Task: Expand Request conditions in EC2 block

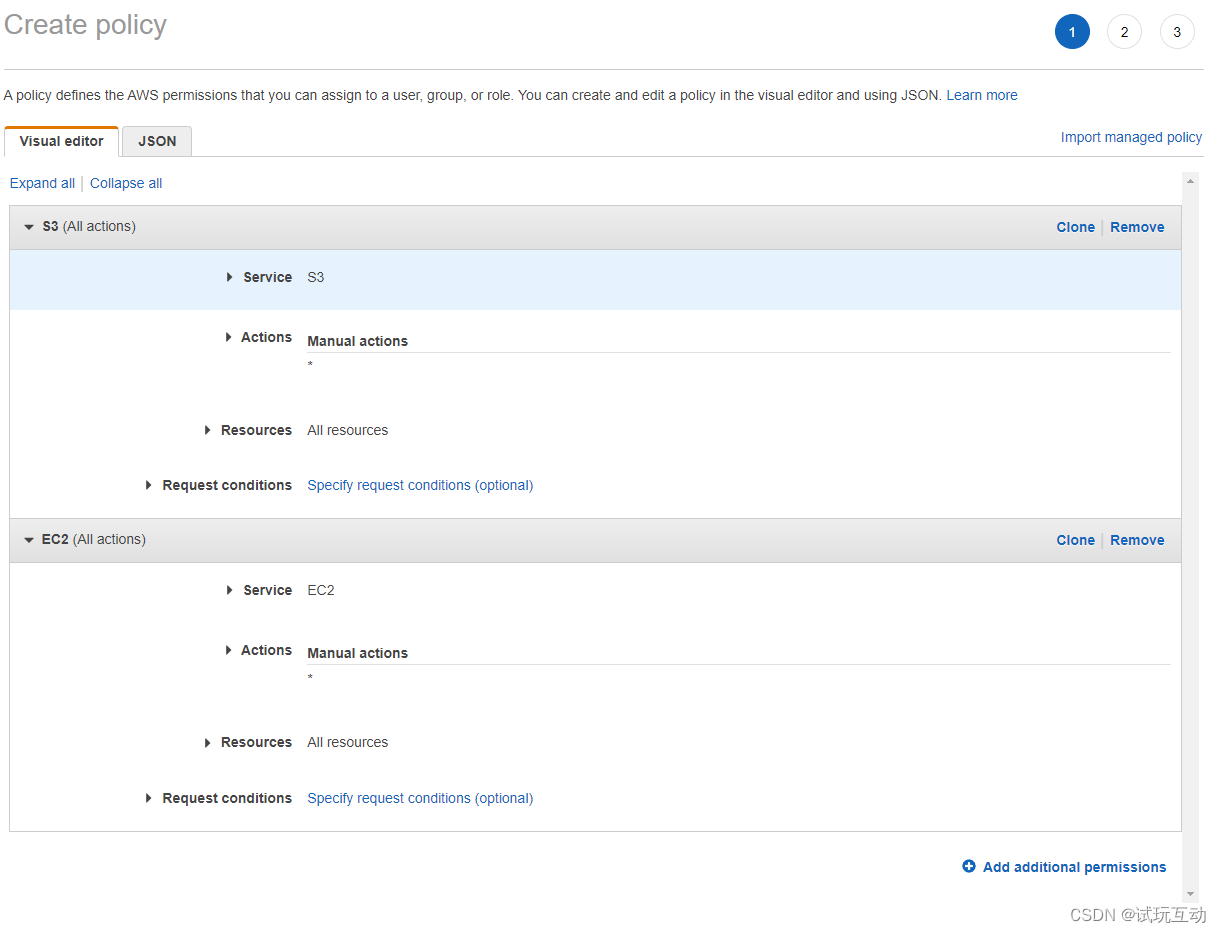Action: point(149,798)
